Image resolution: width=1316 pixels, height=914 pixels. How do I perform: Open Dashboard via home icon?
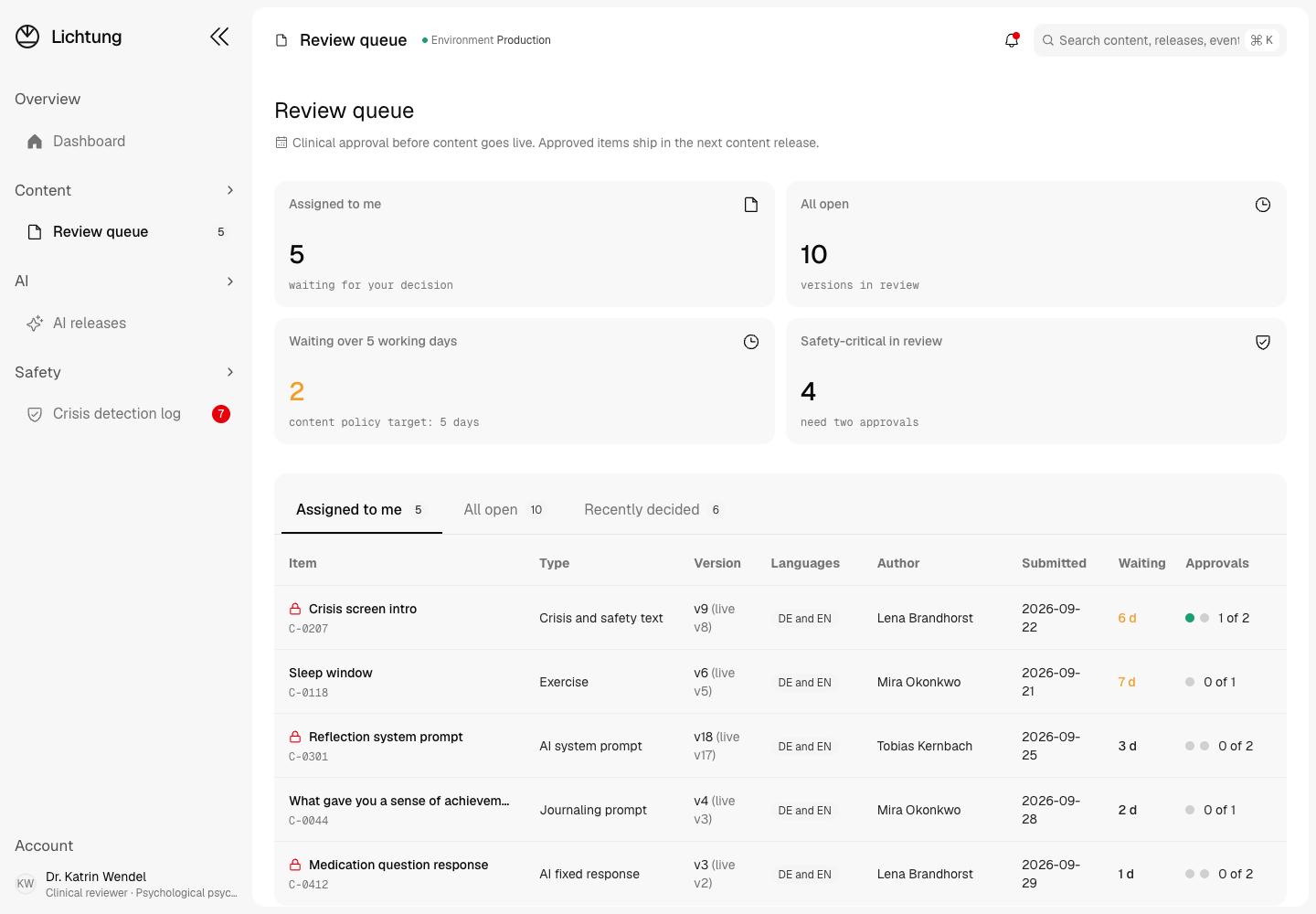click(35, 142)
